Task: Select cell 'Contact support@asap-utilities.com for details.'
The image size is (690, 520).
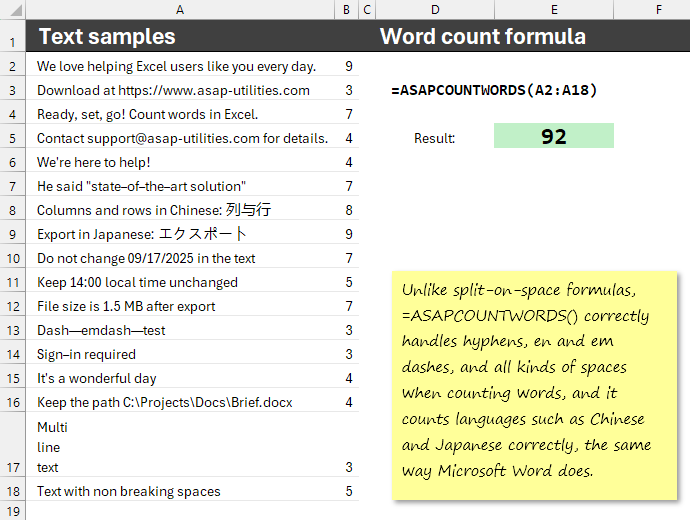Action: [x=180, y=138]
